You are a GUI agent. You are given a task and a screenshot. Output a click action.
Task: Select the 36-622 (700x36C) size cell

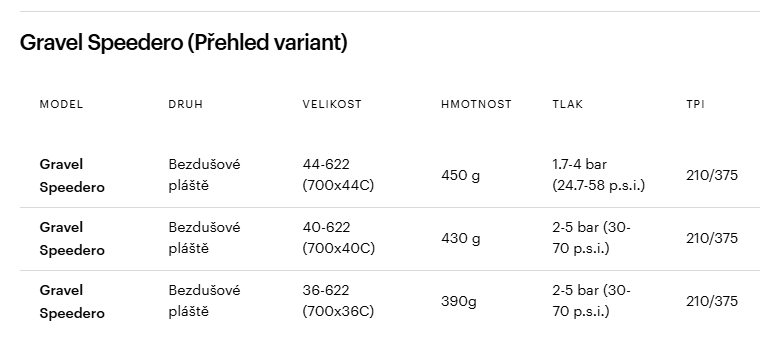[x=338, y=301]
